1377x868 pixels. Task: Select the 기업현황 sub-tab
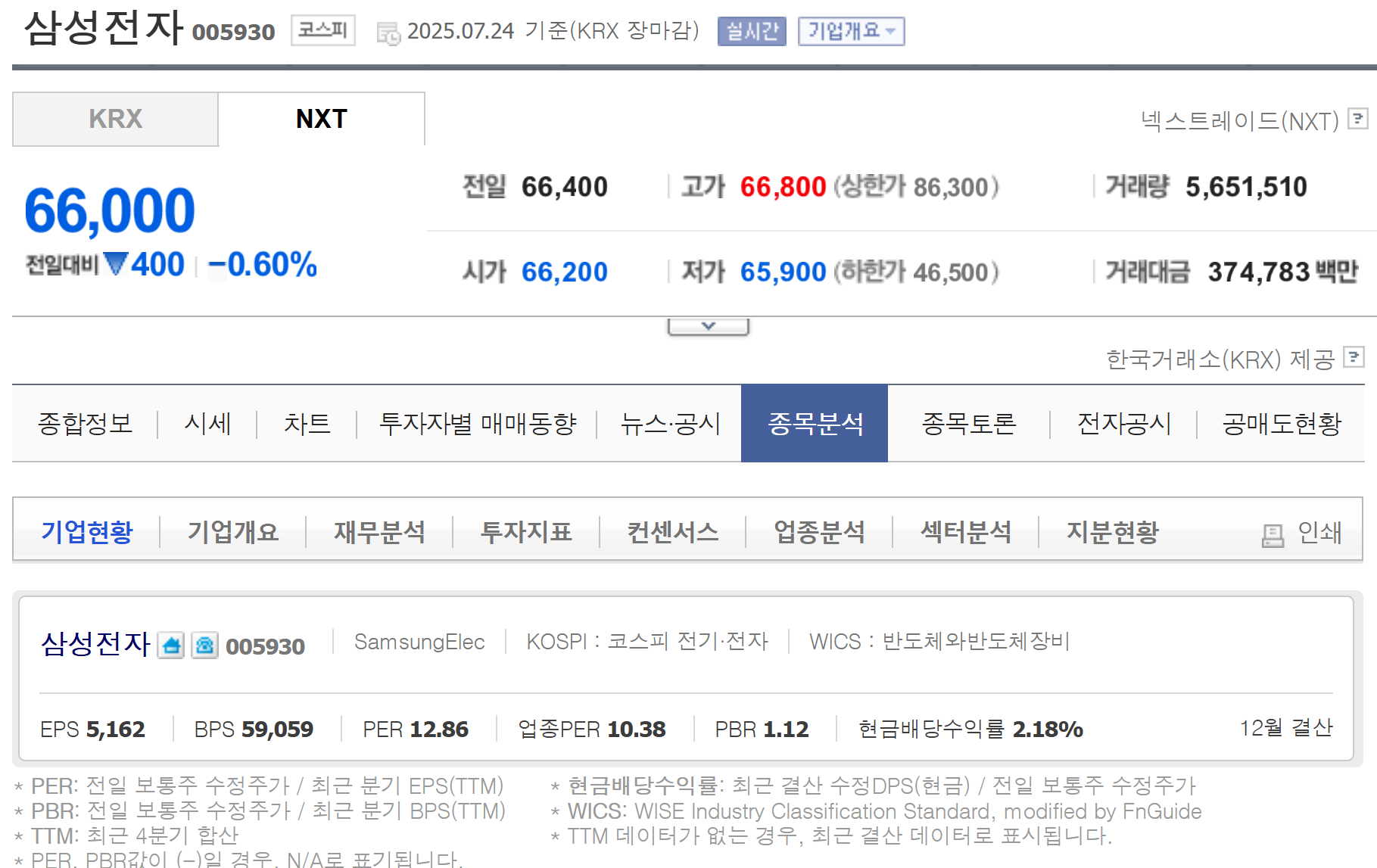pos(87,531)
